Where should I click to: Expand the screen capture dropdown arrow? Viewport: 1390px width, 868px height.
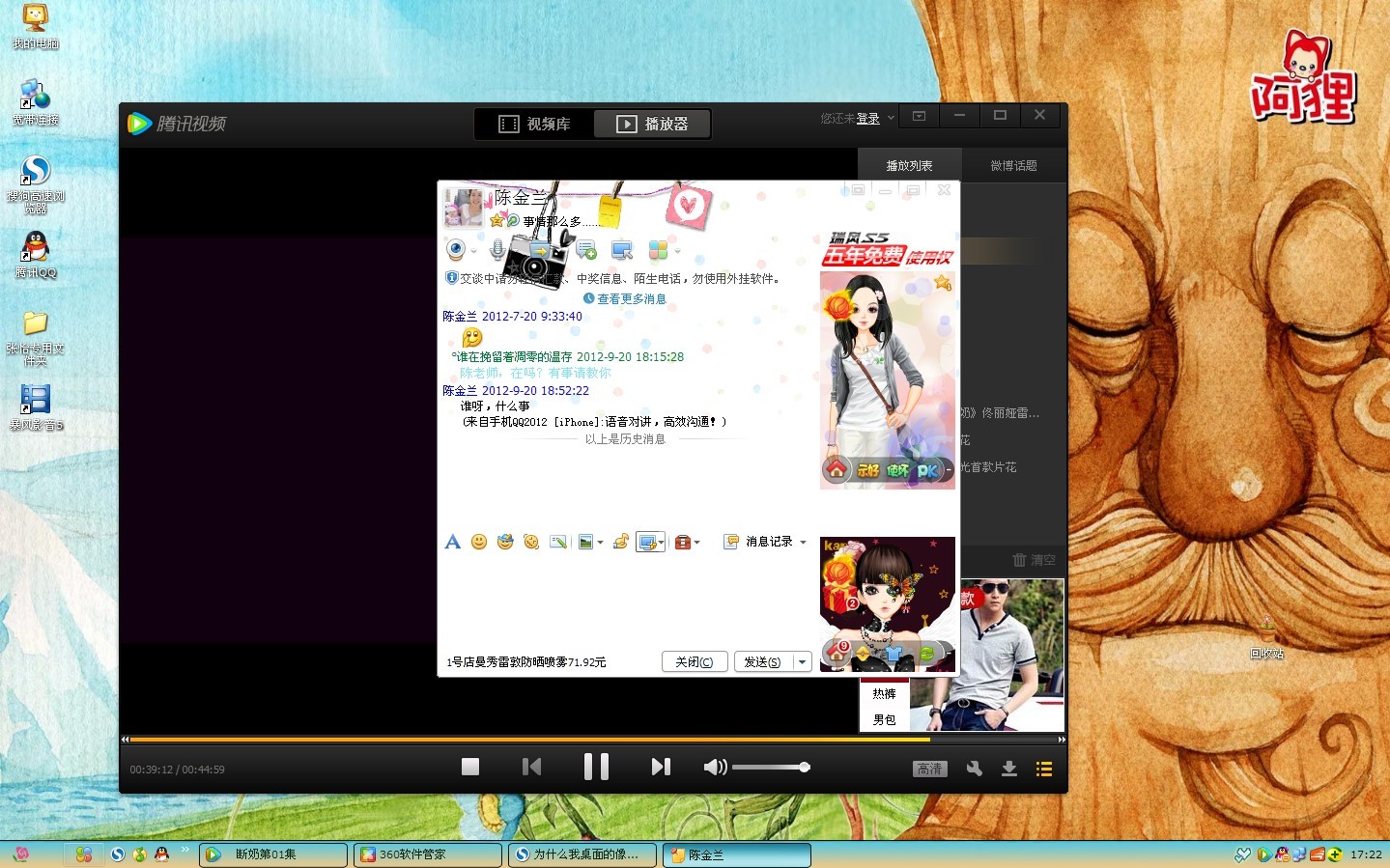pyautogui.click(x=662, y=543)
